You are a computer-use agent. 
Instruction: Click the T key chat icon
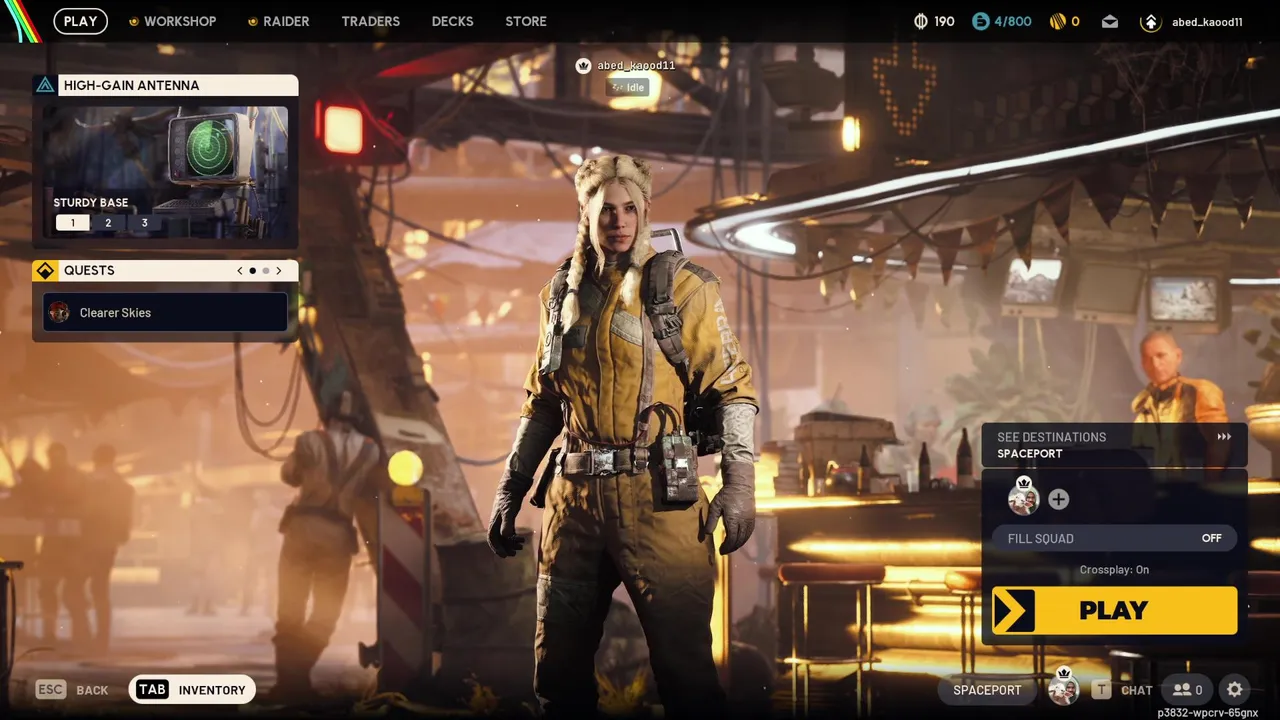(1101, 689)
